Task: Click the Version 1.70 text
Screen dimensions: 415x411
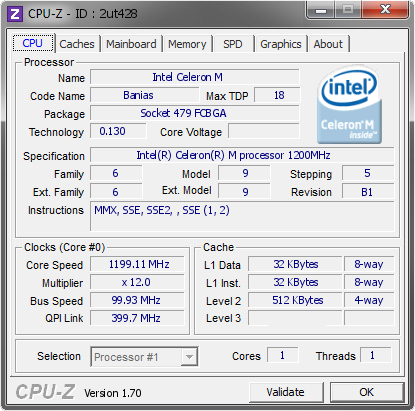Action: point(113,393)
